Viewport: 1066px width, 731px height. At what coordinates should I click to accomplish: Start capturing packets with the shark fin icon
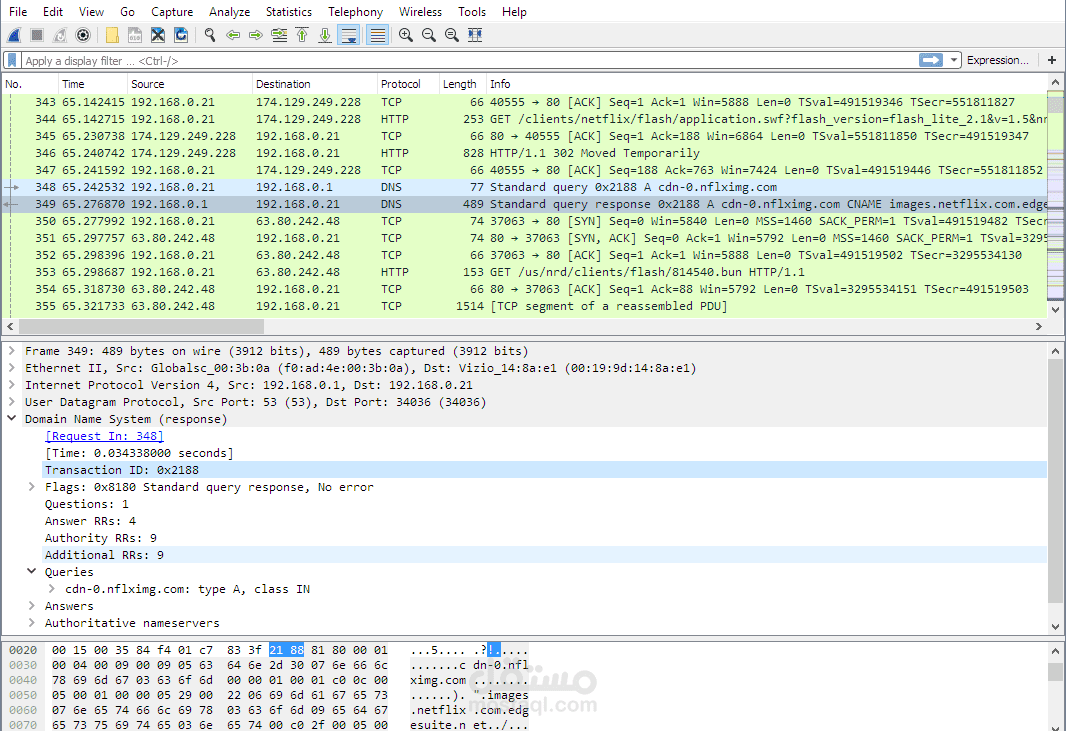click(x=14, y=35)
